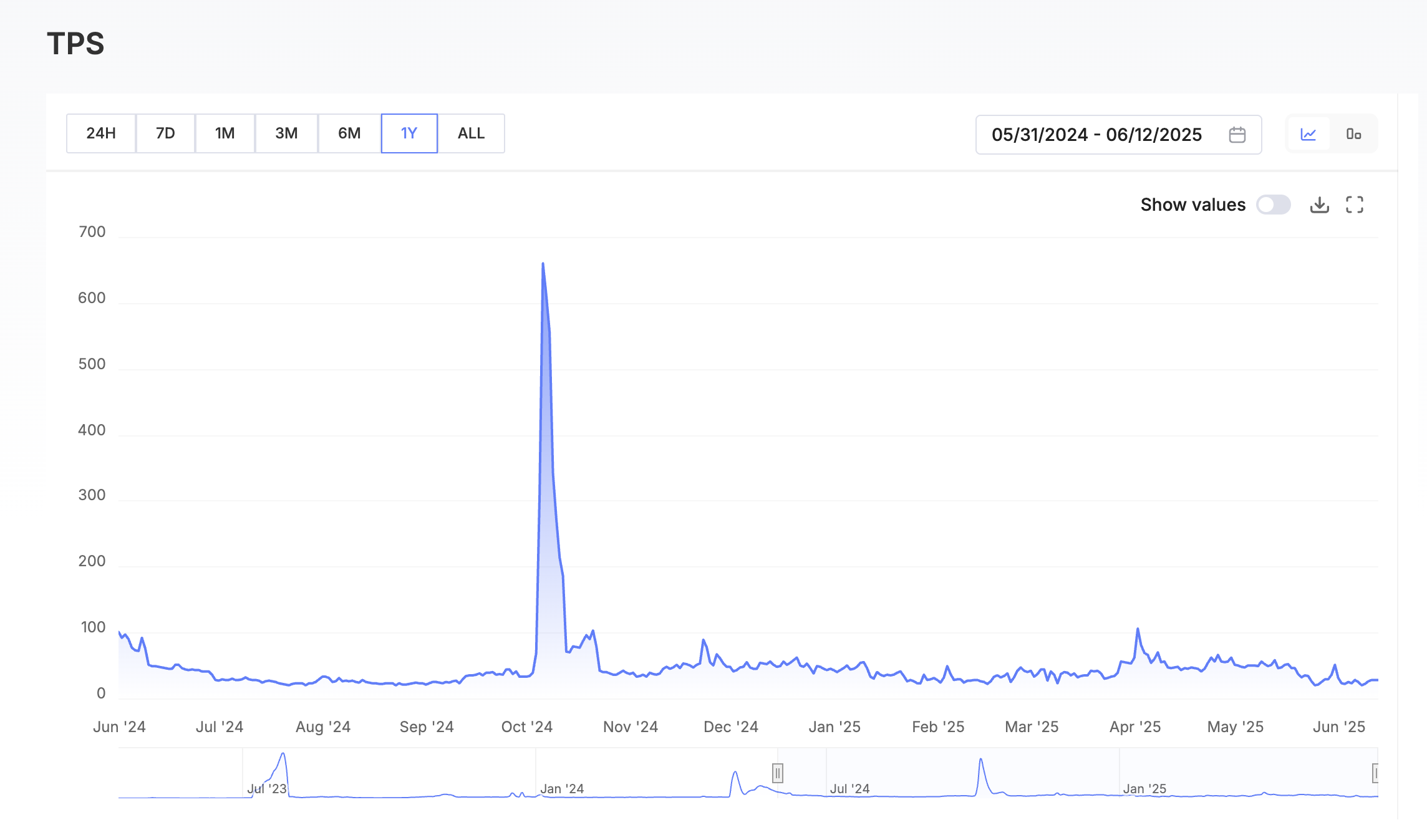1427x840 pixels.
Task: Click the April 2025 spike on chart
Action: coord(1138,630)
